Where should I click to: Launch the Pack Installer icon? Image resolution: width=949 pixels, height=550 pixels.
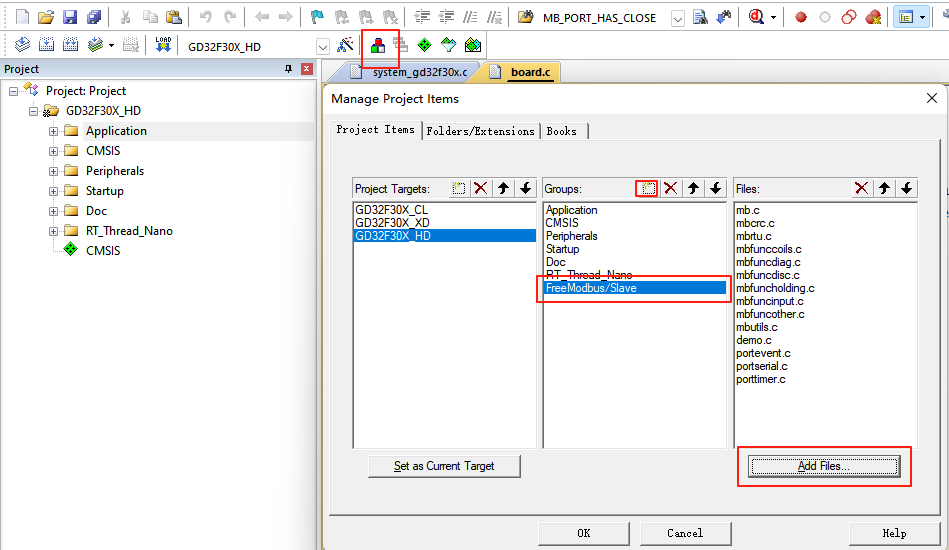click(473, 45)
